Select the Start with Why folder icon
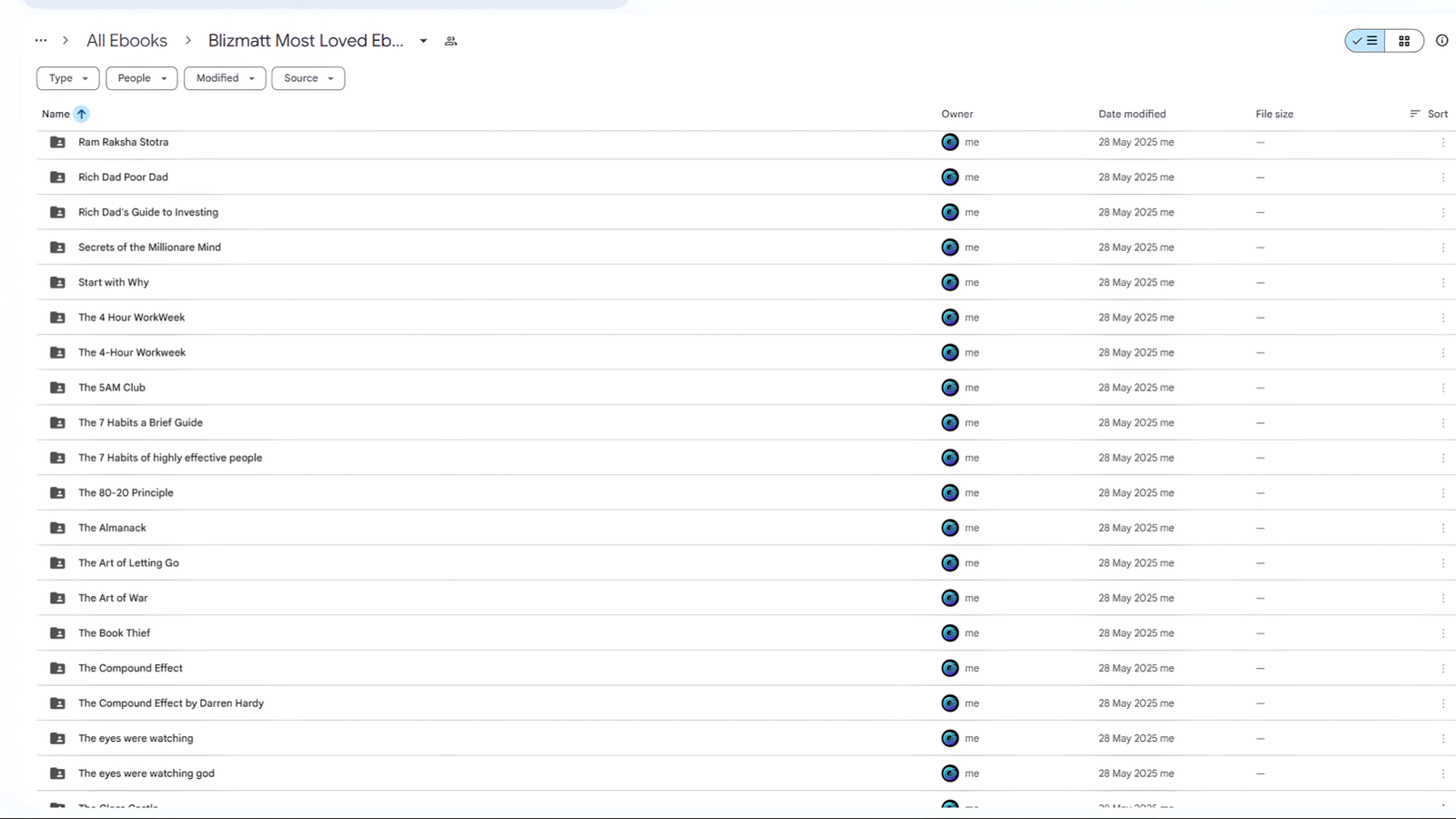 [x=57, y=282]
